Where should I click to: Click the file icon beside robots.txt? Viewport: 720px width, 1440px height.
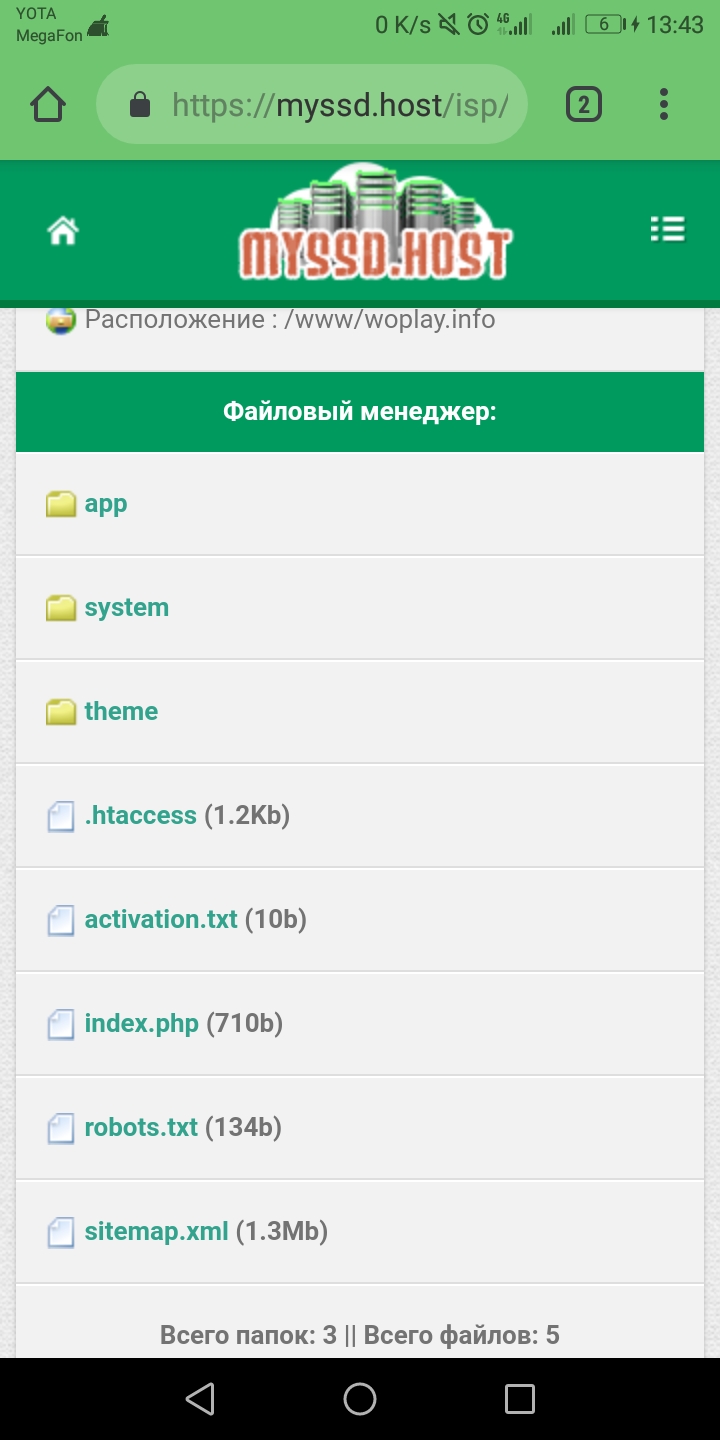pos(61,1129)
